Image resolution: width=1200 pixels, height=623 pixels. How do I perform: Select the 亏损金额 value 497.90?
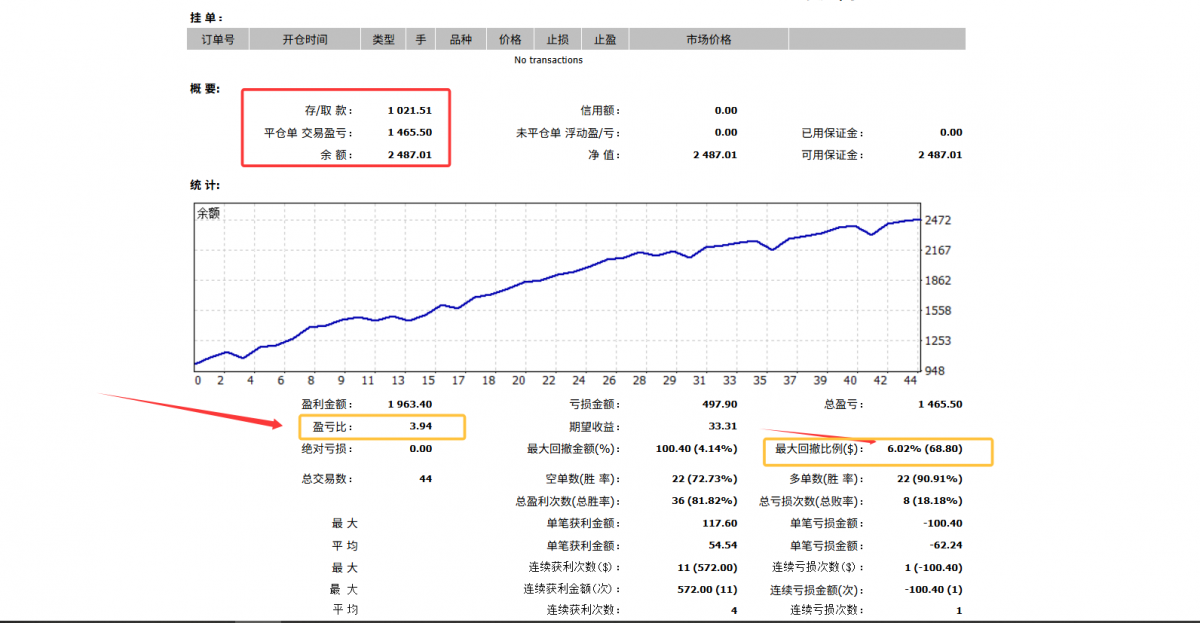718,404
